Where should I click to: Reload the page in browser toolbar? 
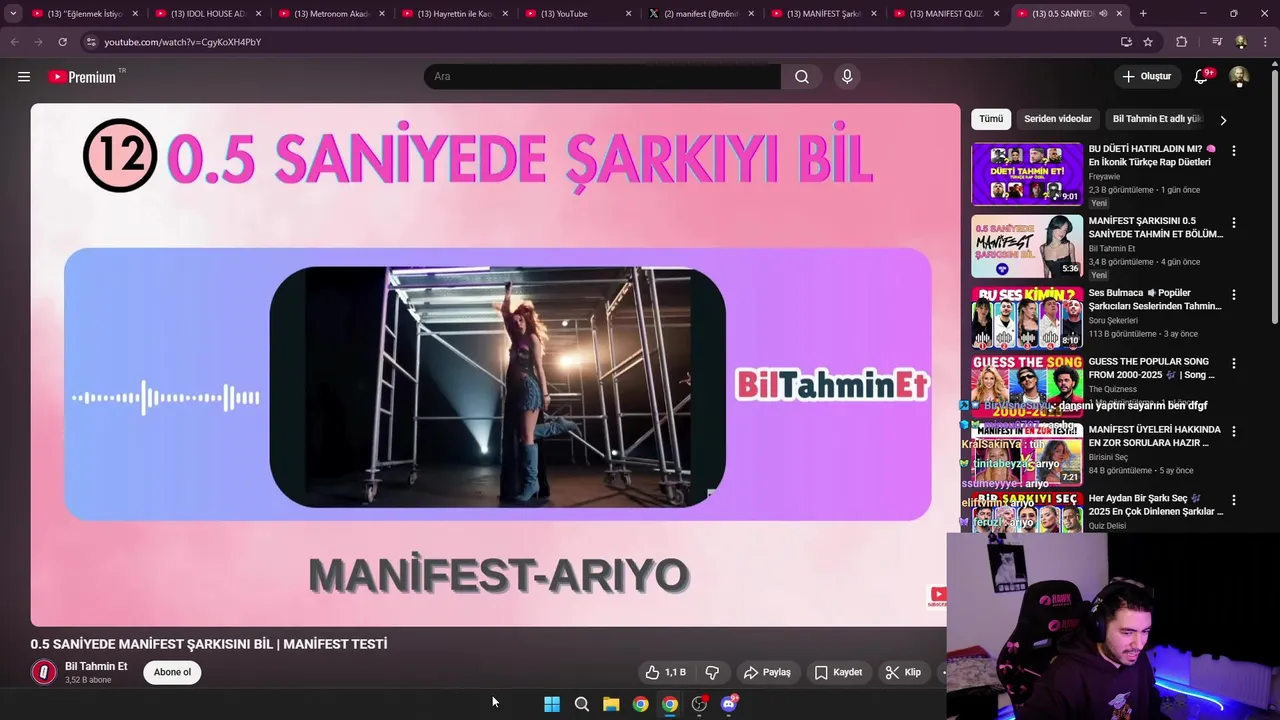click(62, 42)
